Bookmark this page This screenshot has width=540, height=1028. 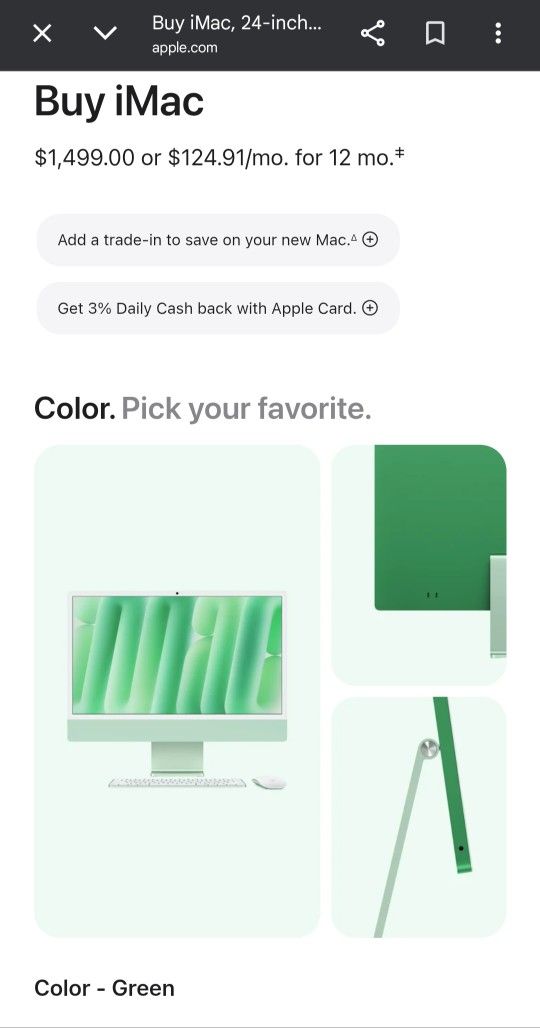(x=435, y=33)
